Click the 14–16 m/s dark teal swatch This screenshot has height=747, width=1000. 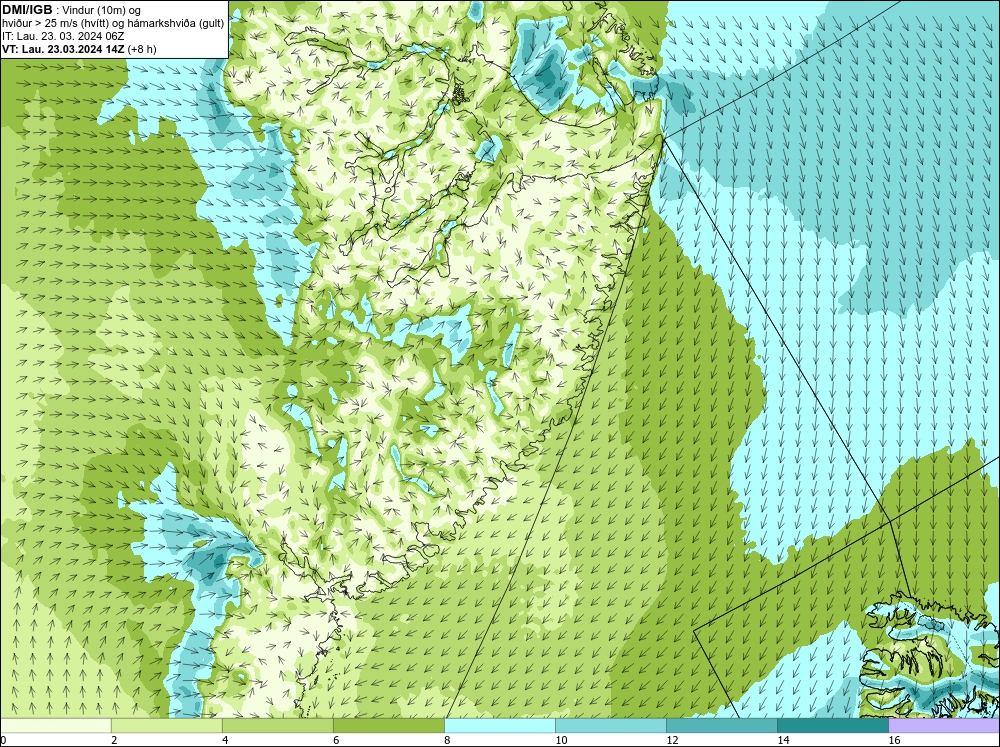click(833, 726)
